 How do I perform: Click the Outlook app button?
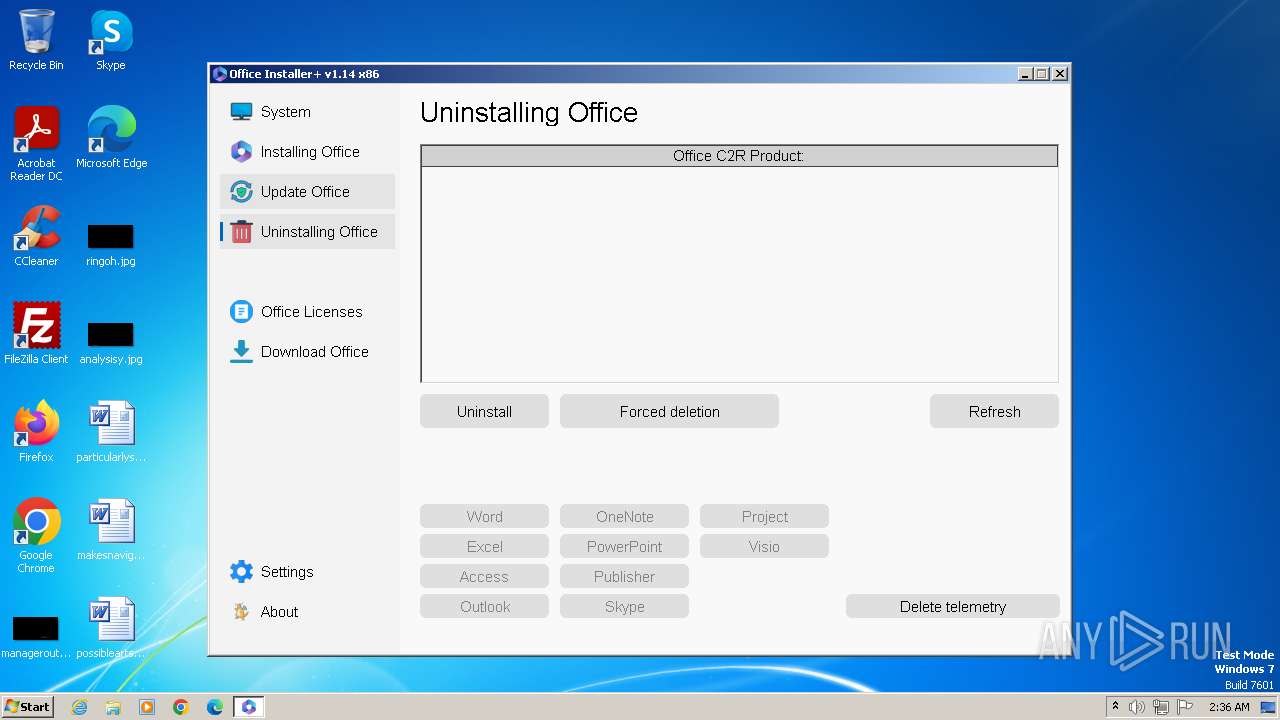(x=484, y=607)
